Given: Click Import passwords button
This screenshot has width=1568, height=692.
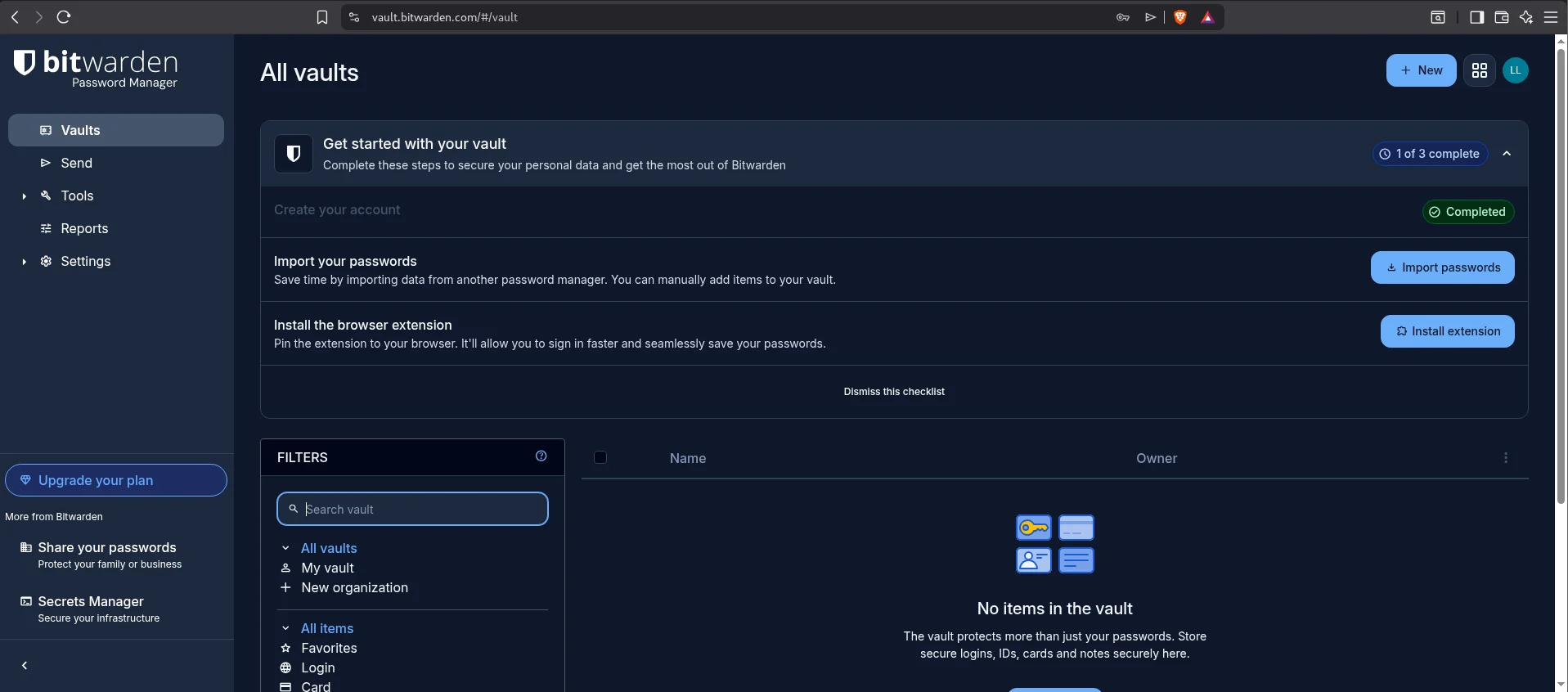Looking at the screenshot, I should [x=1442, y=267].
